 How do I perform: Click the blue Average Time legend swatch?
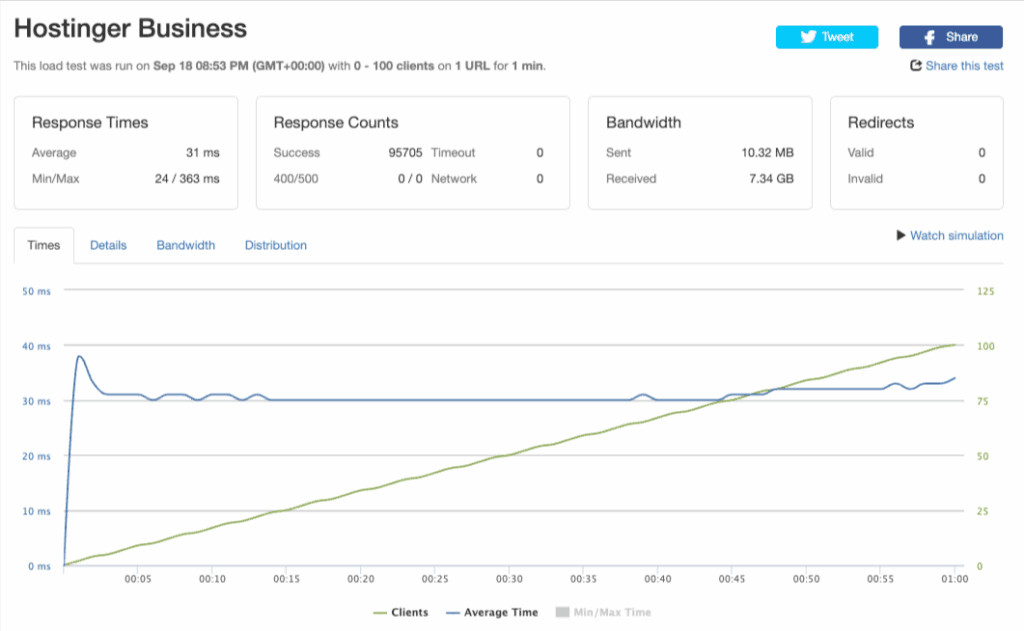click(x=451, y=612)
